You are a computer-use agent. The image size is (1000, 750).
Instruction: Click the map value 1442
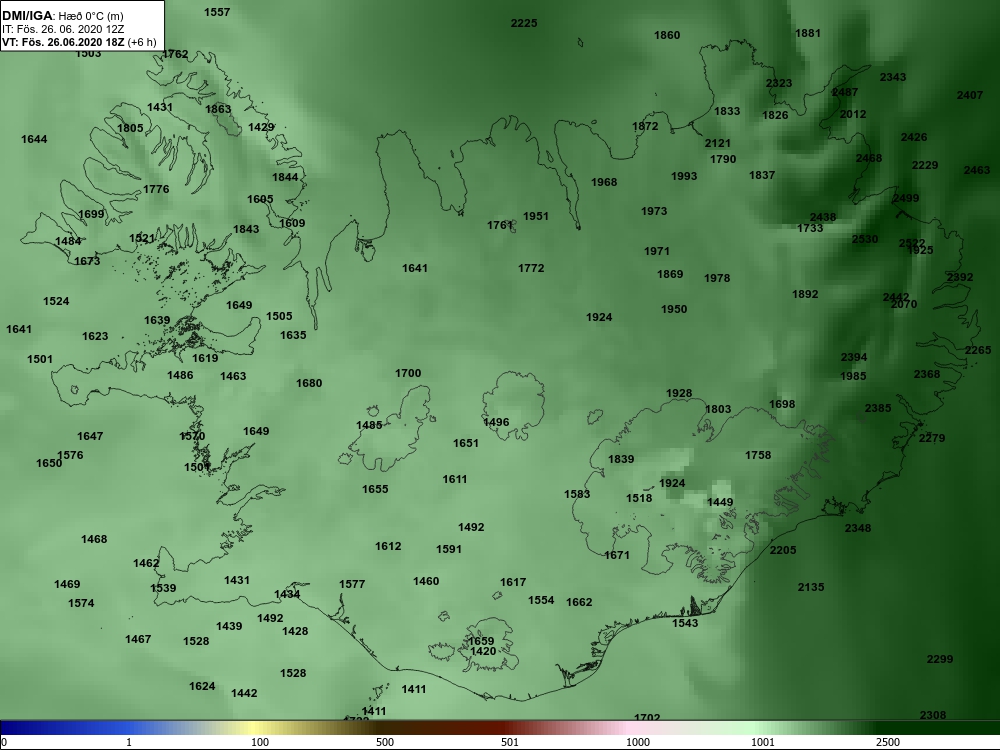pos(244,693)
